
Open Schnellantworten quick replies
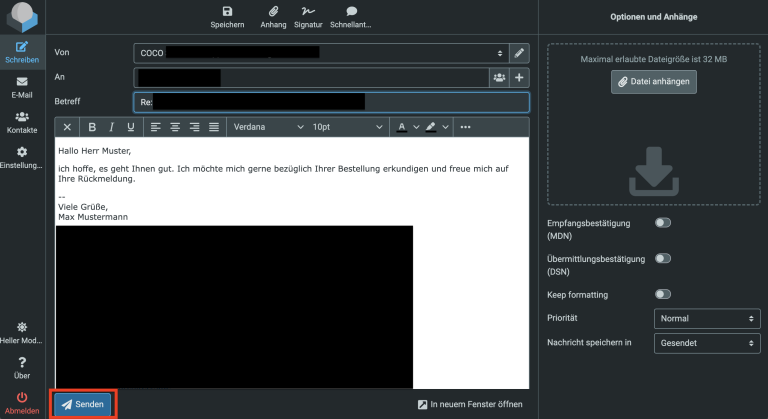[x=351, y=15]
